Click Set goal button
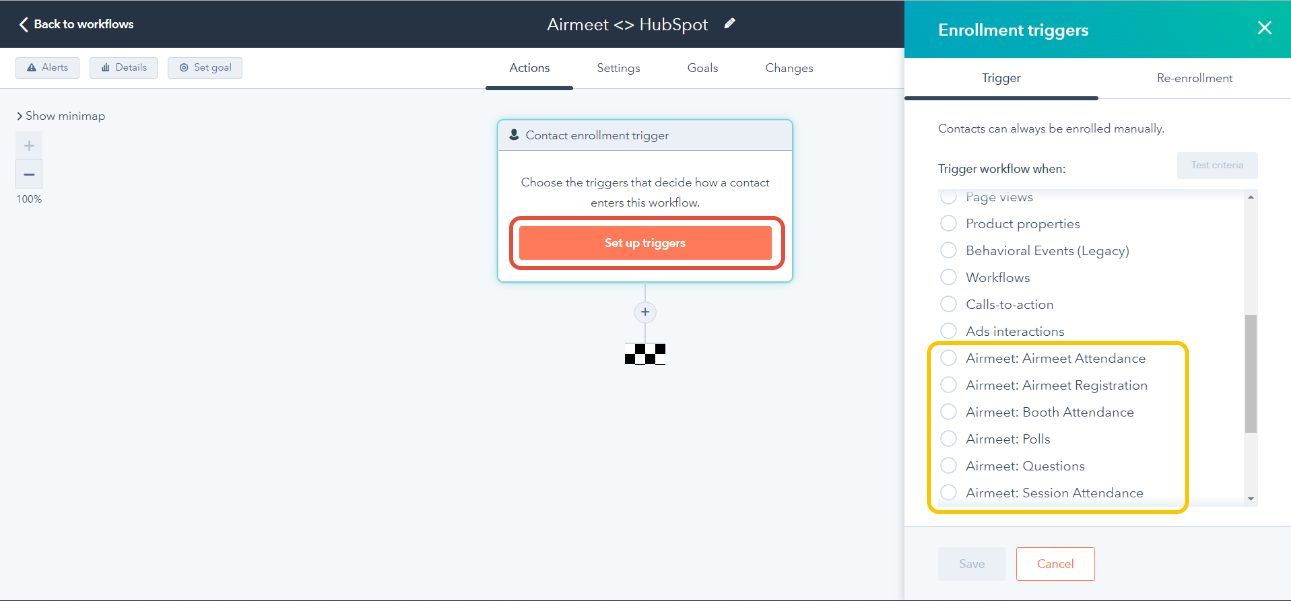 point(205,67)
